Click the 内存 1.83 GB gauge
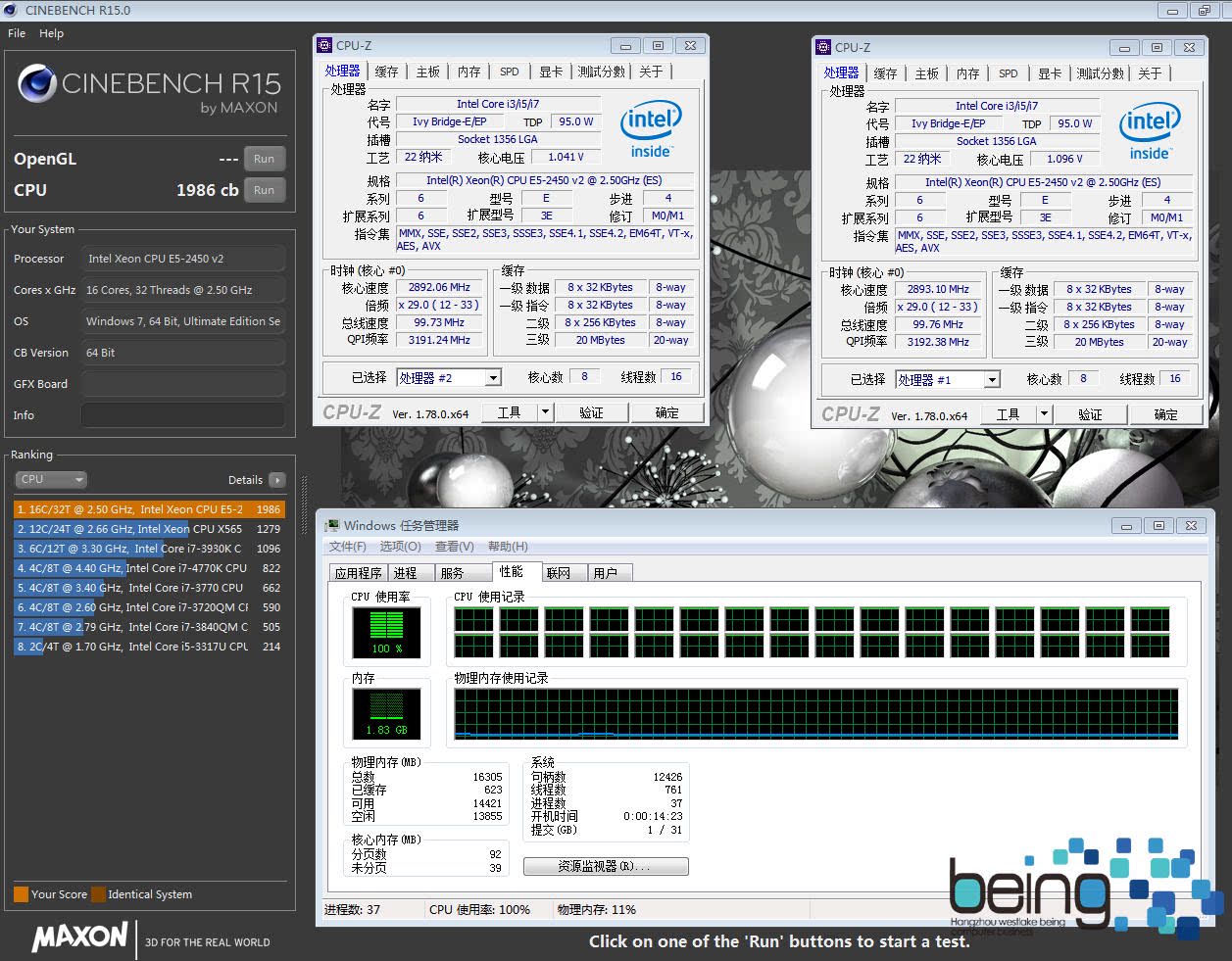The width and height of the screenshot is (1232, 961). pyautogui.click(x=387, y=713)
